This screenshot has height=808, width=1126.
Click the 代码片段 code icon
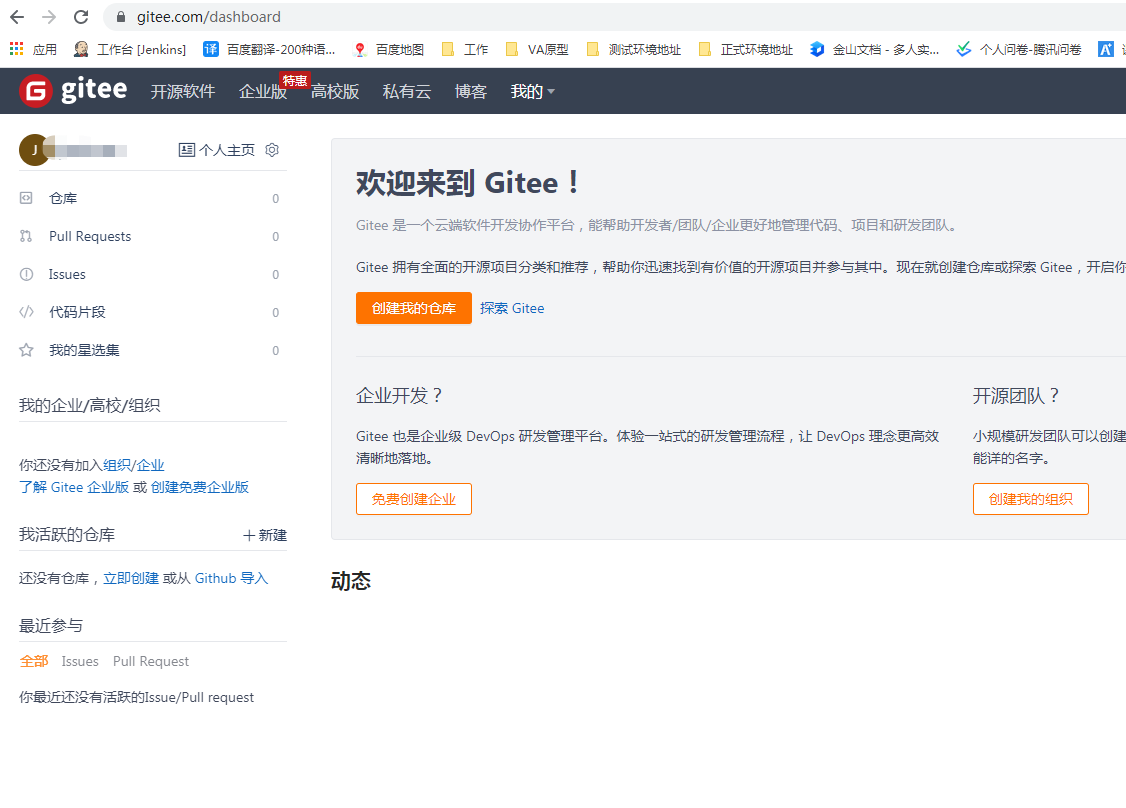click(26, 312)
